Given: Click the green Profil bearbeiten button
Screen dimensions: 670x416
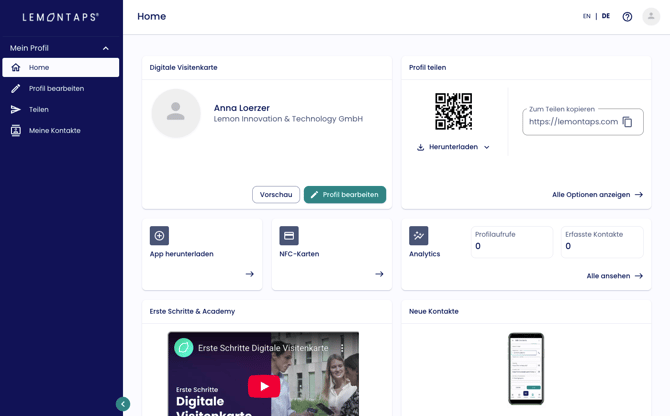Looking at the screenshot, I should 345,195.
